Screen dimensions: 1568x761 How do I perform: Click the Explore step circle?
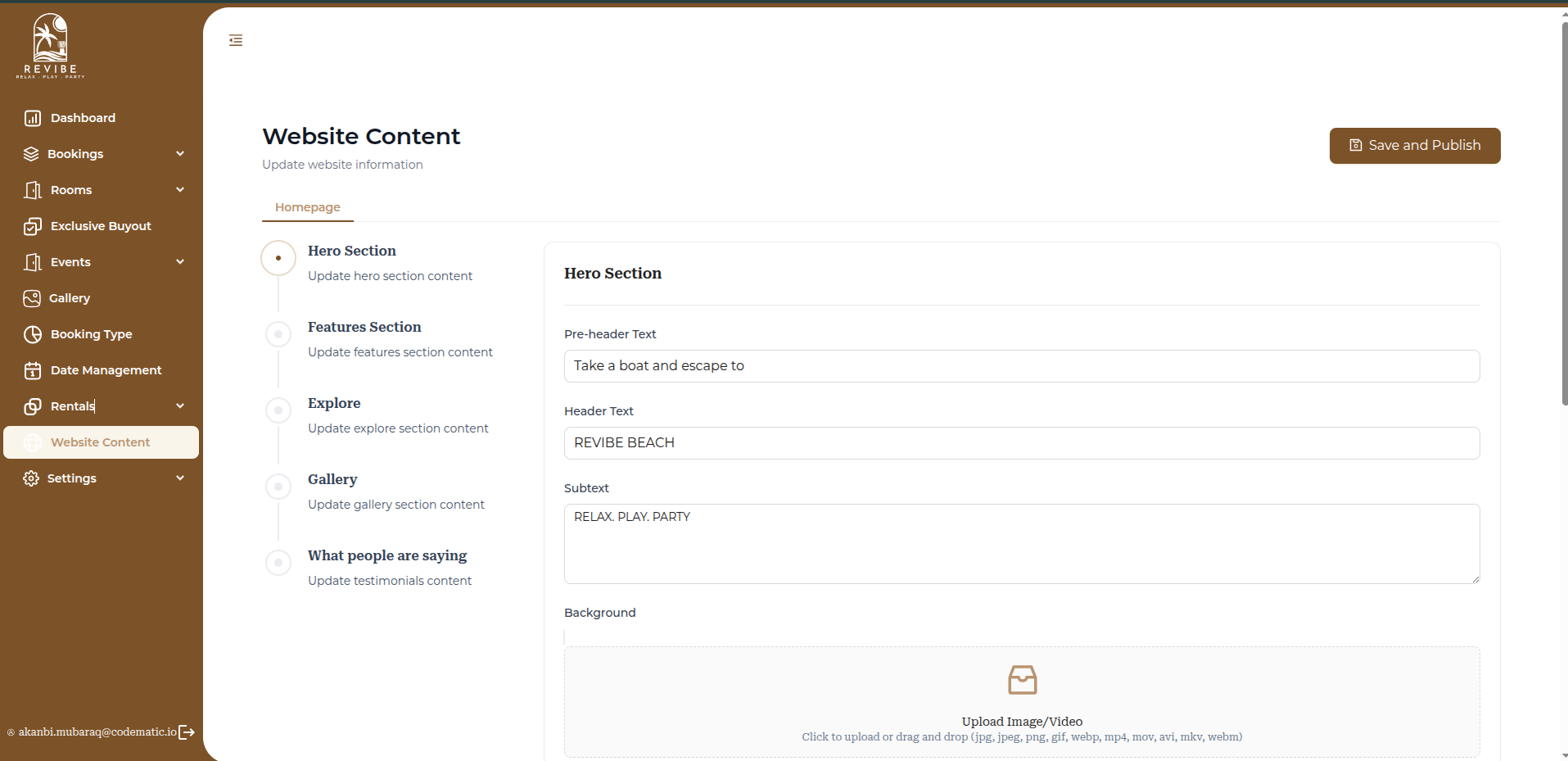[x=278, y=410]
